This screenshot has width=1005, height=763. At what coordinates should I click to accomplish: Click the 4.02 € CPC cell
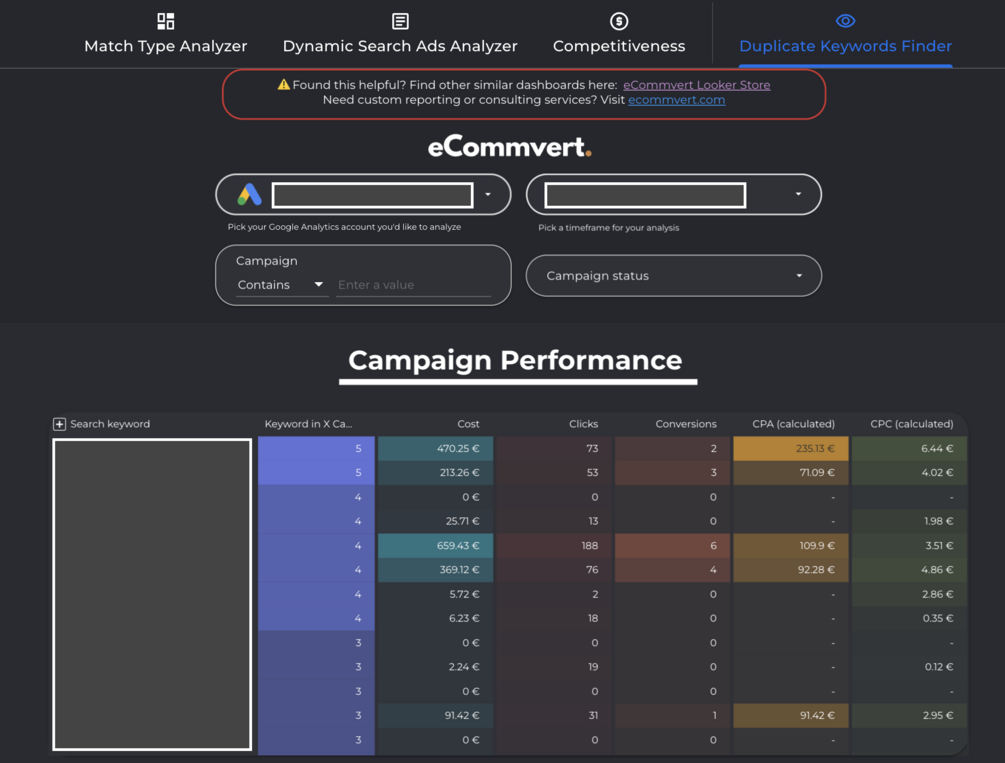(909, 473)
